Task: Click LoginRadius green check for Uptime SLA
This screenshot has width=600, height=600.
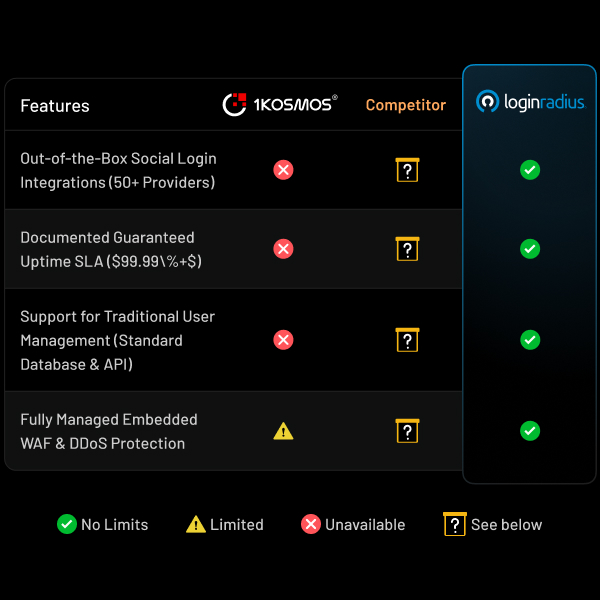Action: [530, 249]
